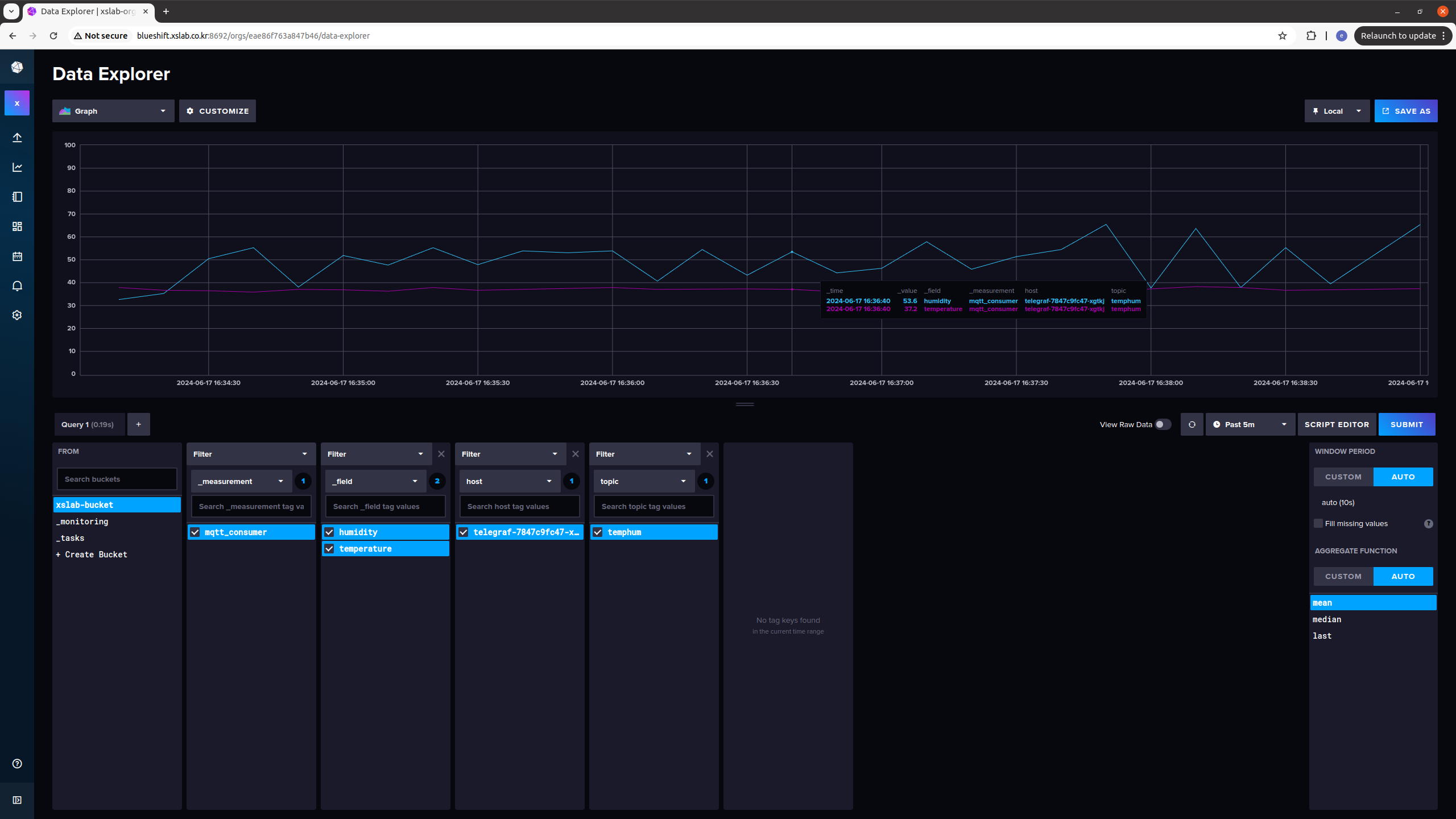Viewport: 1456px width, 819px height.
Task: Select Aggregate Function Auto option
Action: pos(1403,576)
